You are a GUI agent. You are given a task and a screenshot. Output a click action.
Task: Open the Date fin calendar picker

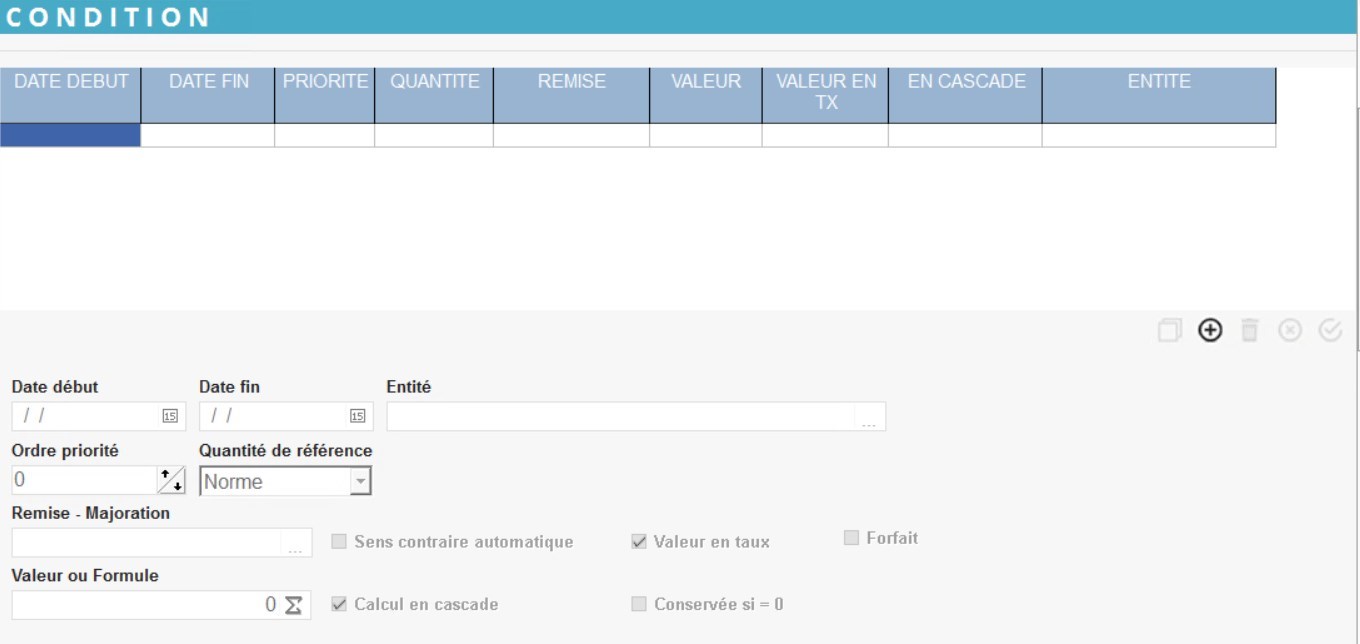(x=357, y=416)
